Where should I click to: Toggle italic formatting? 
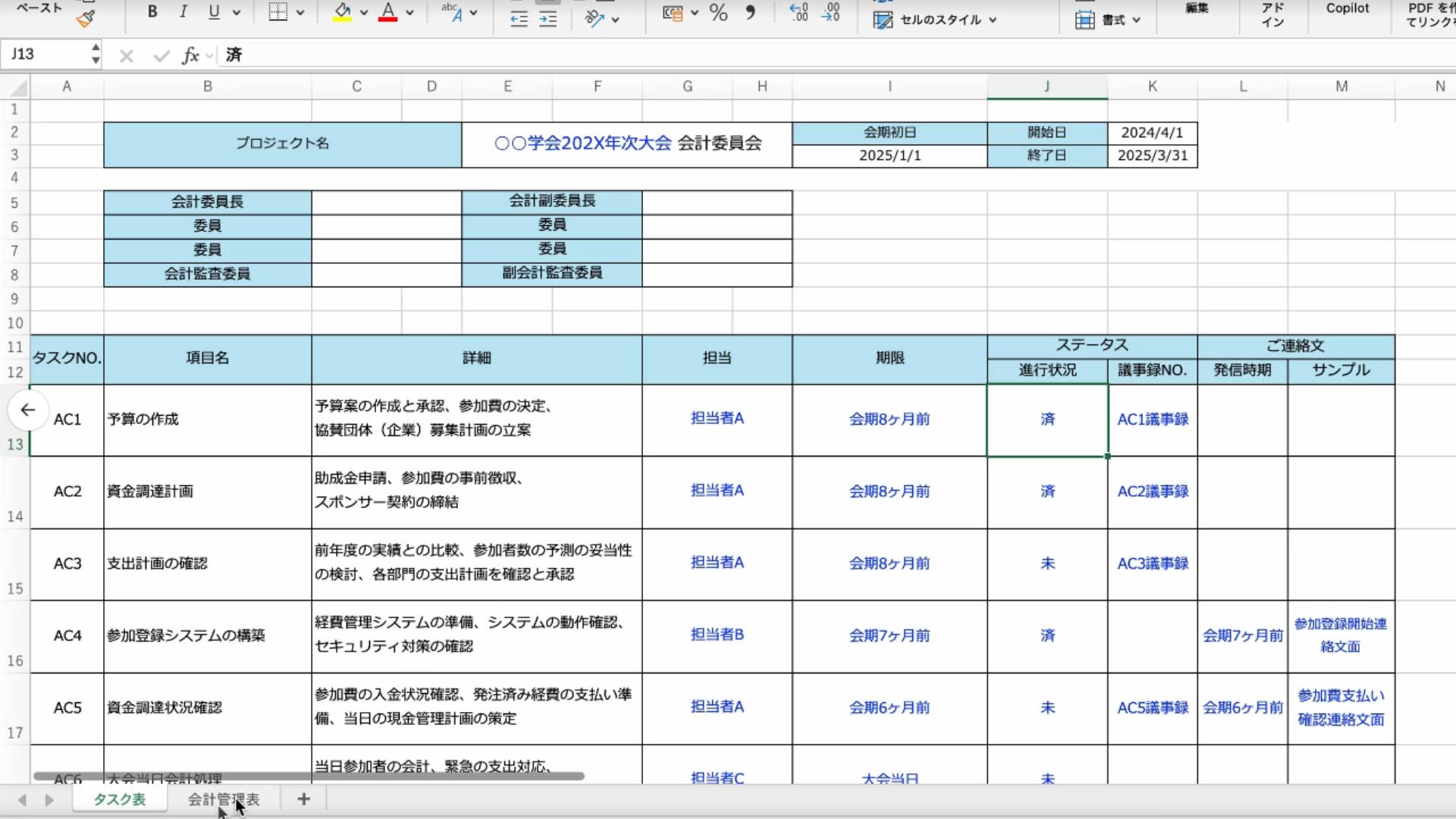coord(183,11)
